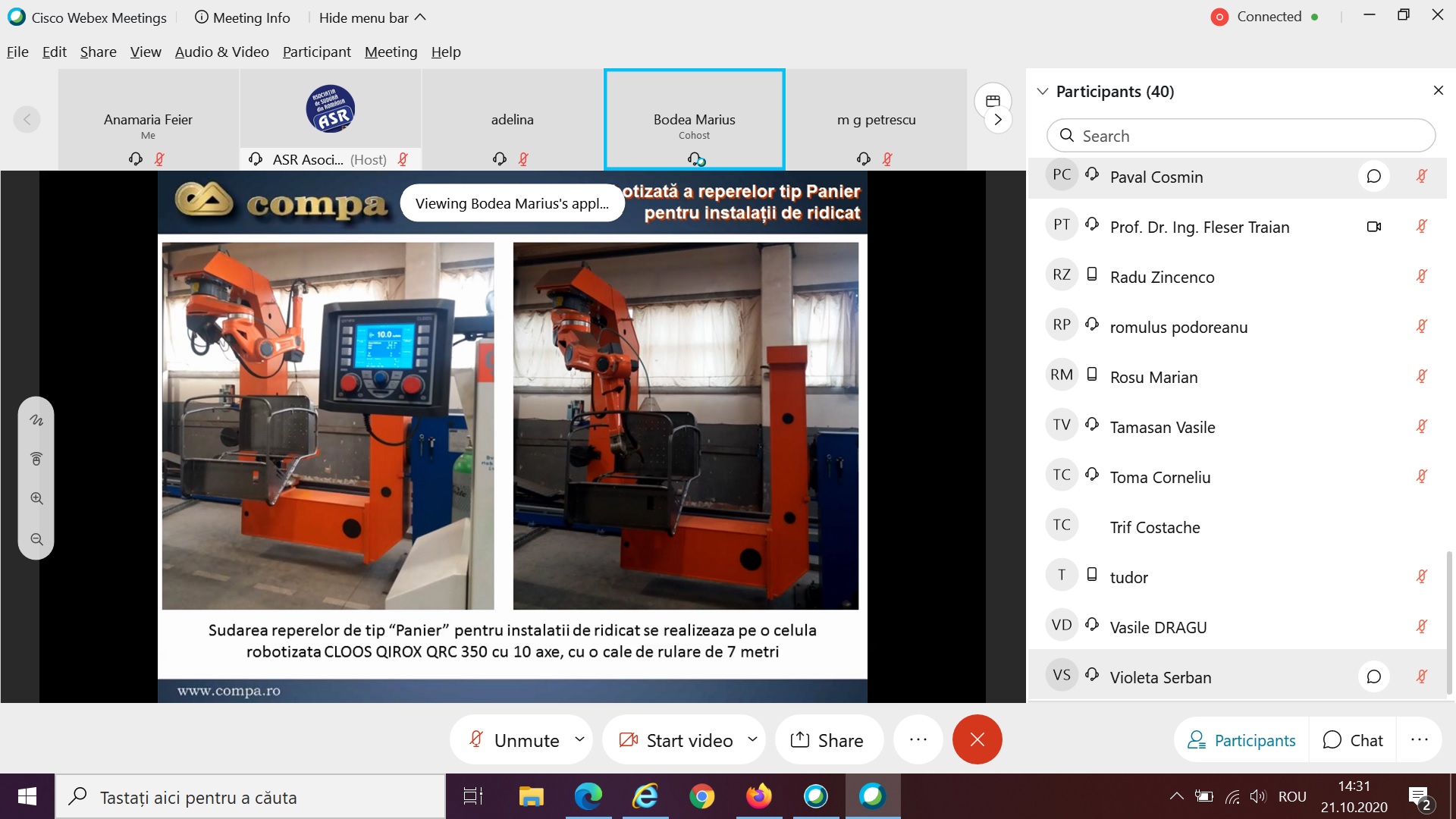The width and height of the screenshot is (1456, 819).
Task: Open chat bubble next to Paval Cosmin
Action: click(x=1373, y=177)
